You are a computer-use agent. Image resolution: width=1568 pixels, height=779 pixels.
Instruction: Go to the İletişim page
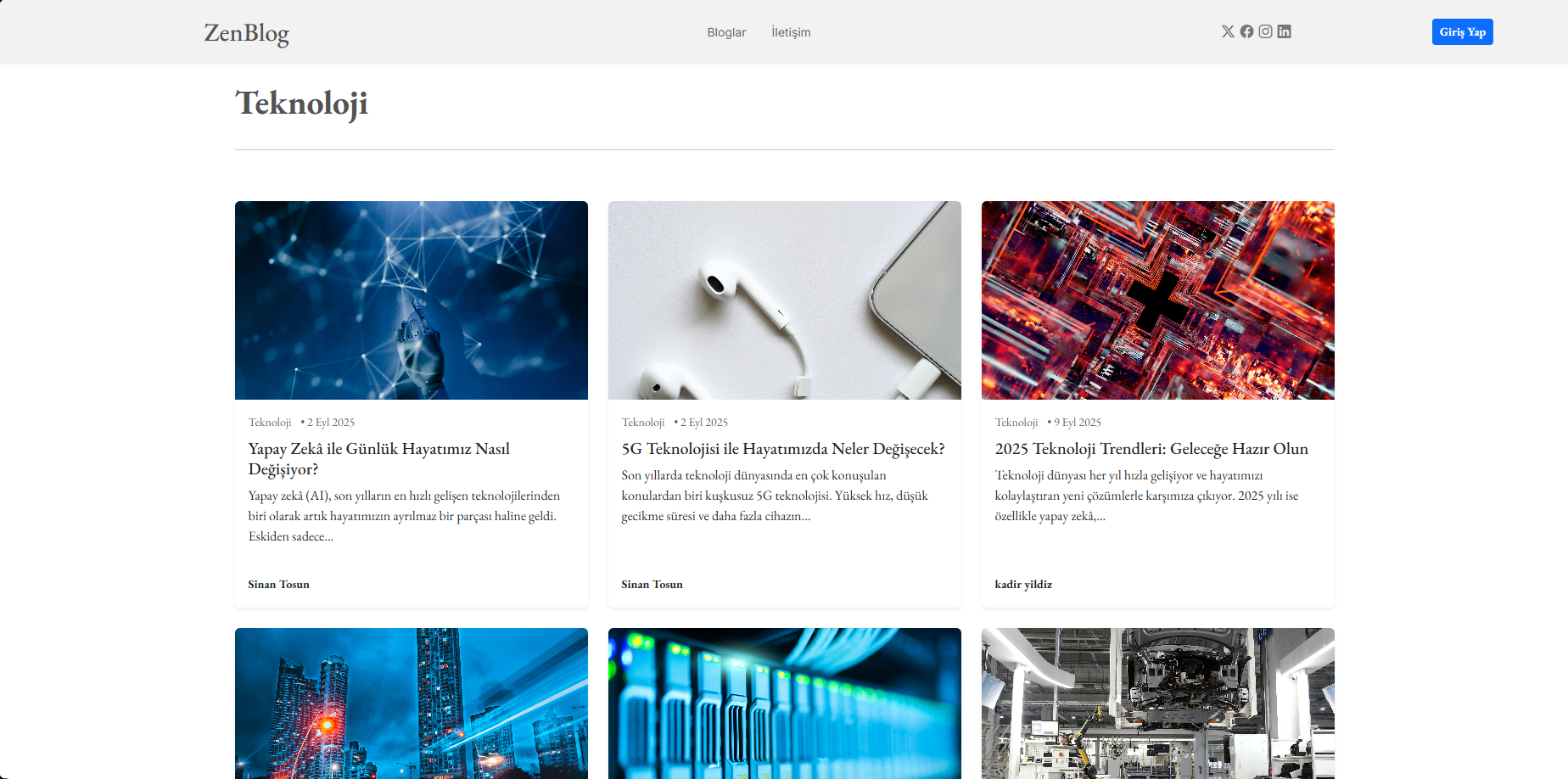[x=791, y=32]
